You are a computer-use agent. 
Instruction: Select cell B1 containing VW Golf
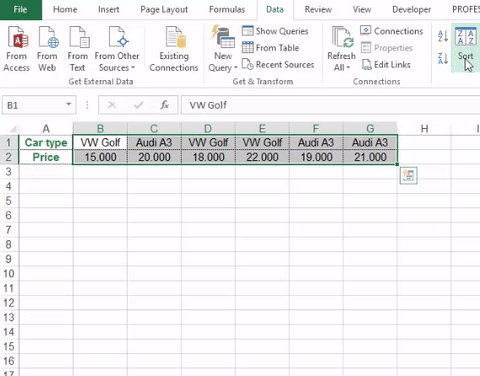click(x=100, y=143)
